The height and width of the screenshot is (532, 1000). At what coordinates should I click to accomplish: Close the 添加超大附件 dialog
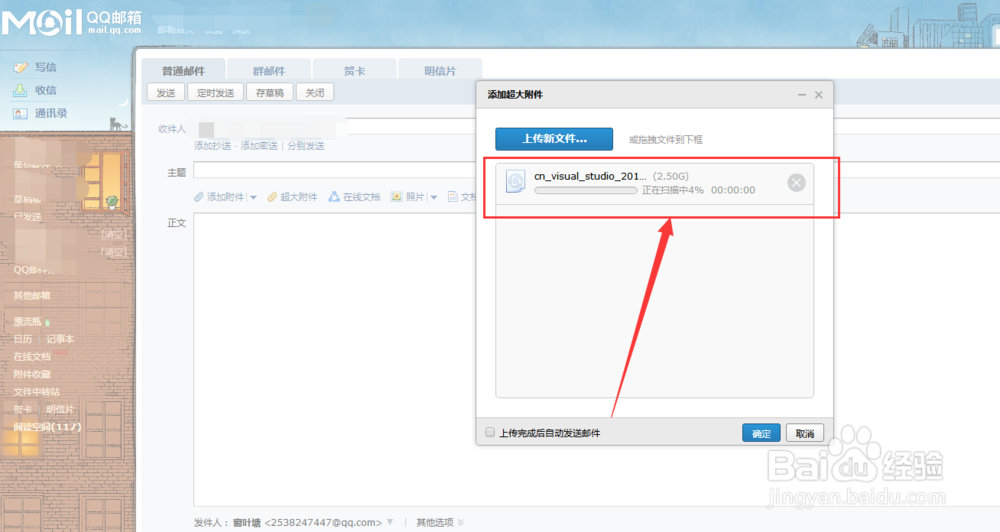click(x=819, y=95)
